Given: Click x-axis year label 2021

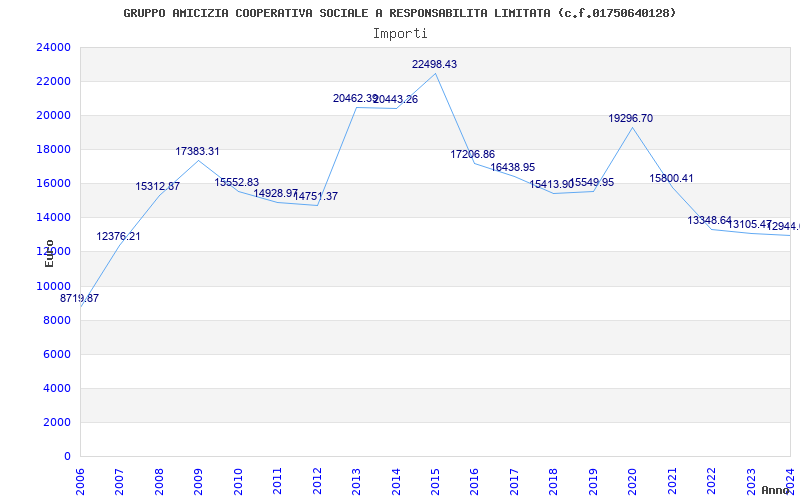Looking at the screenshot, I should (x=672, y=481).
